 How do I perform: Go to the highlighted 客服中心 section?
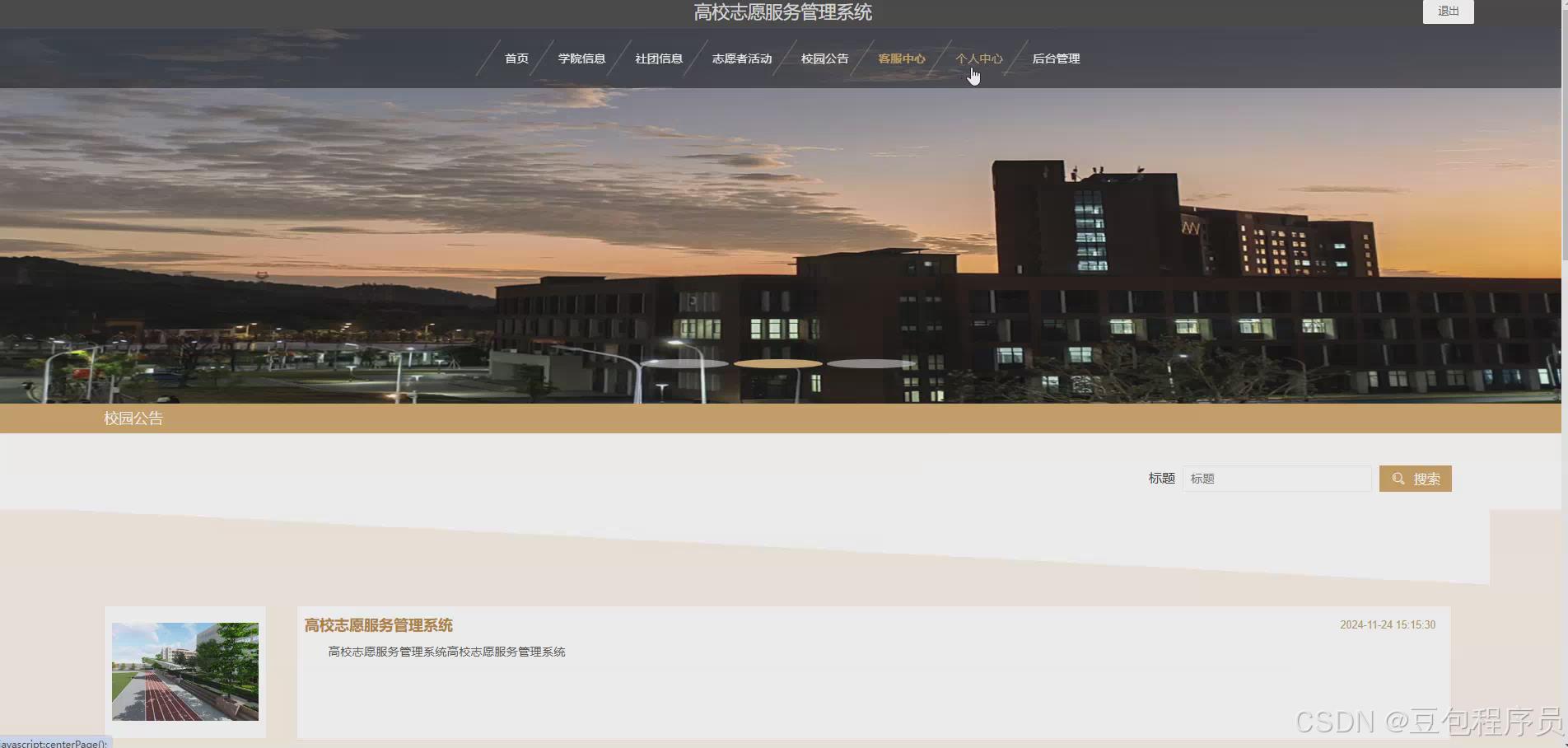901,58
